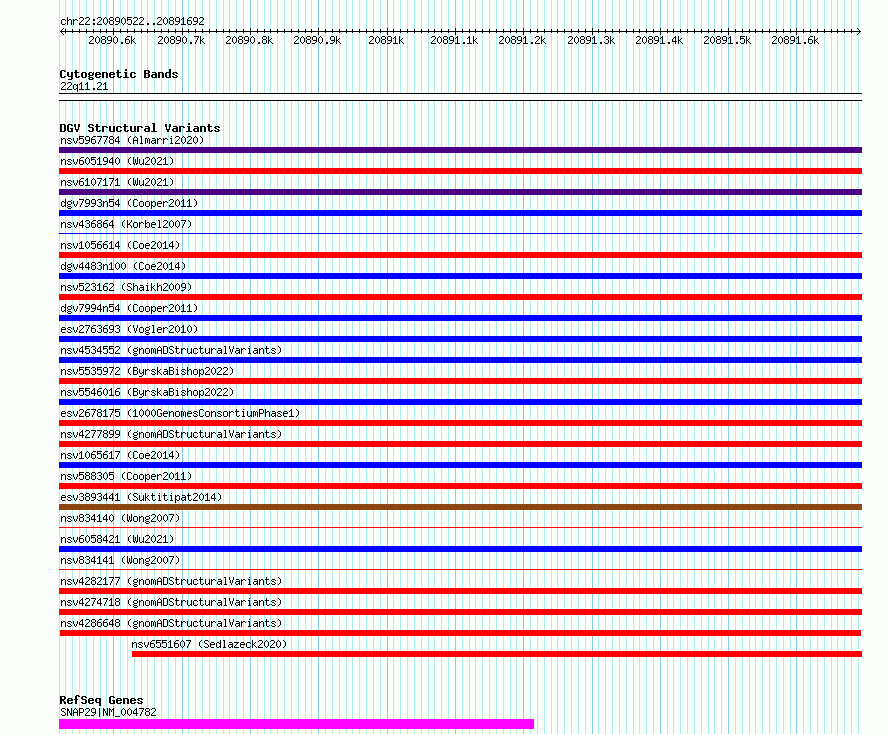890x734 pixels.
Task: Click the blue bar under dgv7994n54
Action: click(x=460, y=318)
